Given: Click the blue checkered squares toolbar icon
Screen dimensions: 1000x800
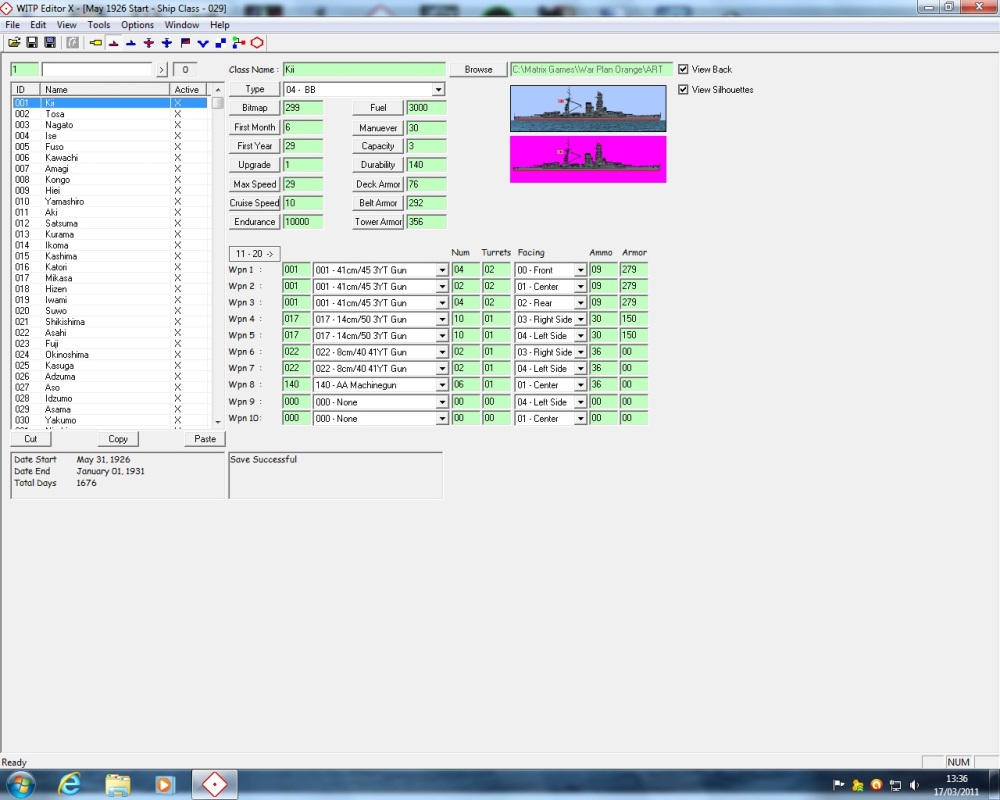Looking at the screenshot, I should pos(221,43).
